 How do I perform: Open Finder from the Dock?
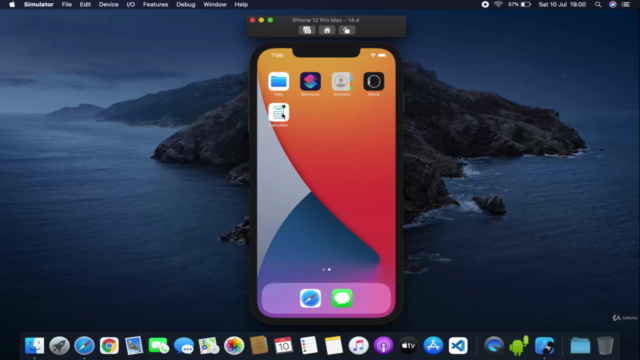34,346
